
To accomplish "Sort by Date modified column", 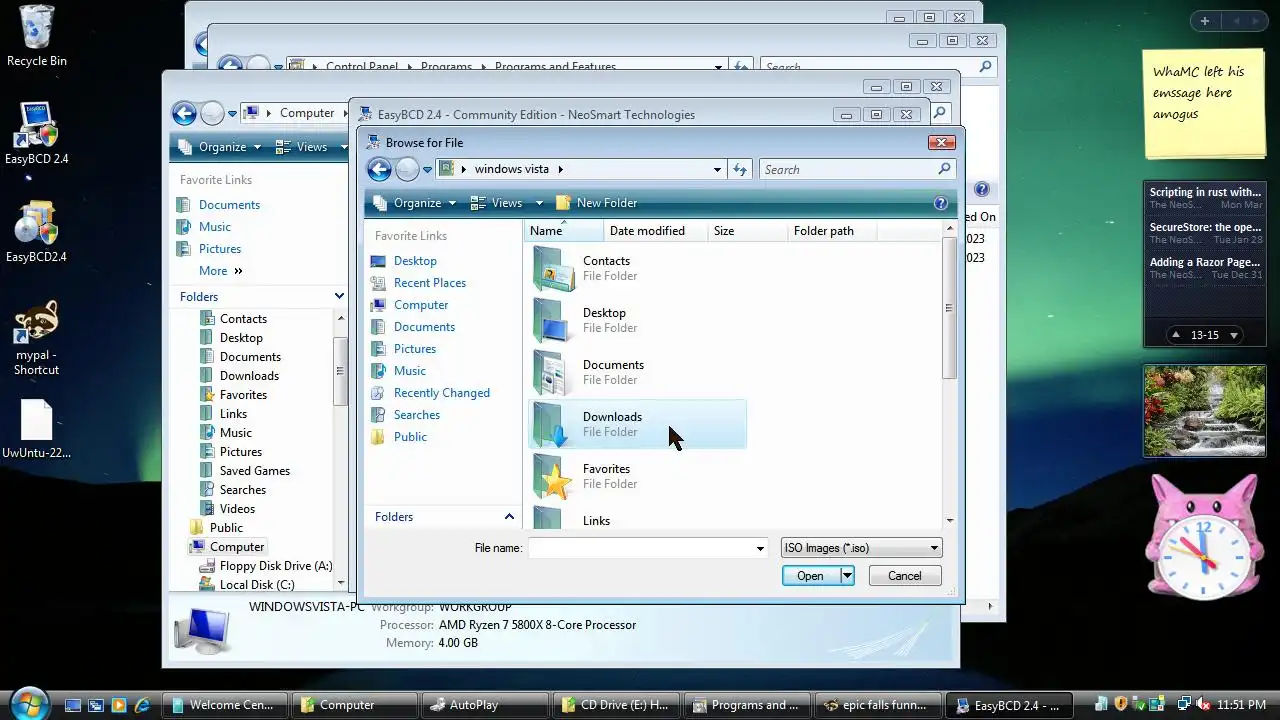I will (x=656, y=231).
